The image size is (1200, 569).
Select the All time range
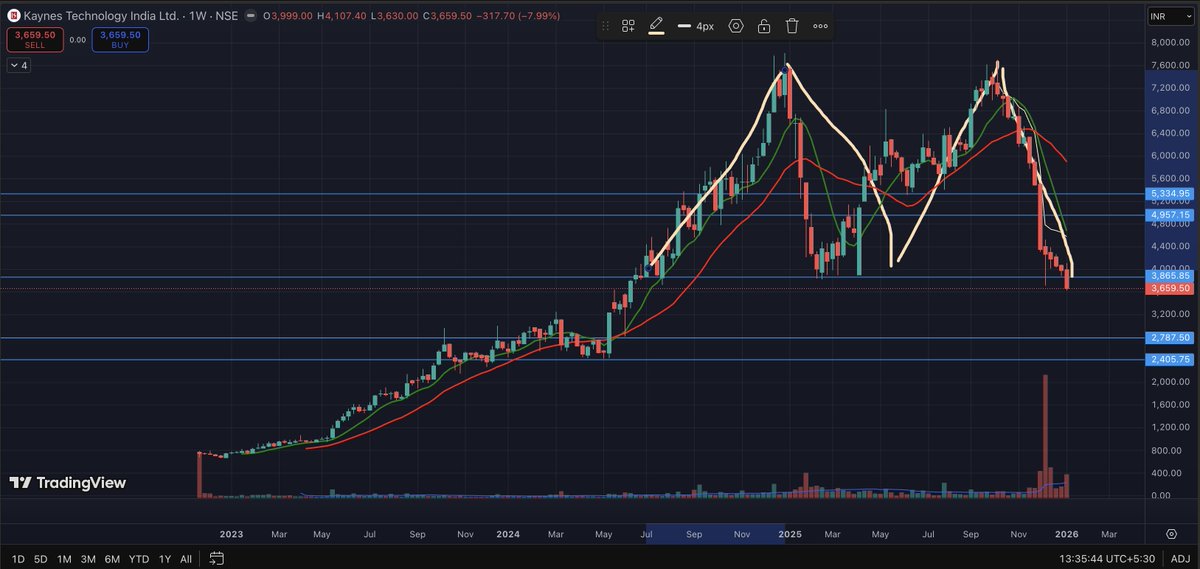tap(186, 559)
